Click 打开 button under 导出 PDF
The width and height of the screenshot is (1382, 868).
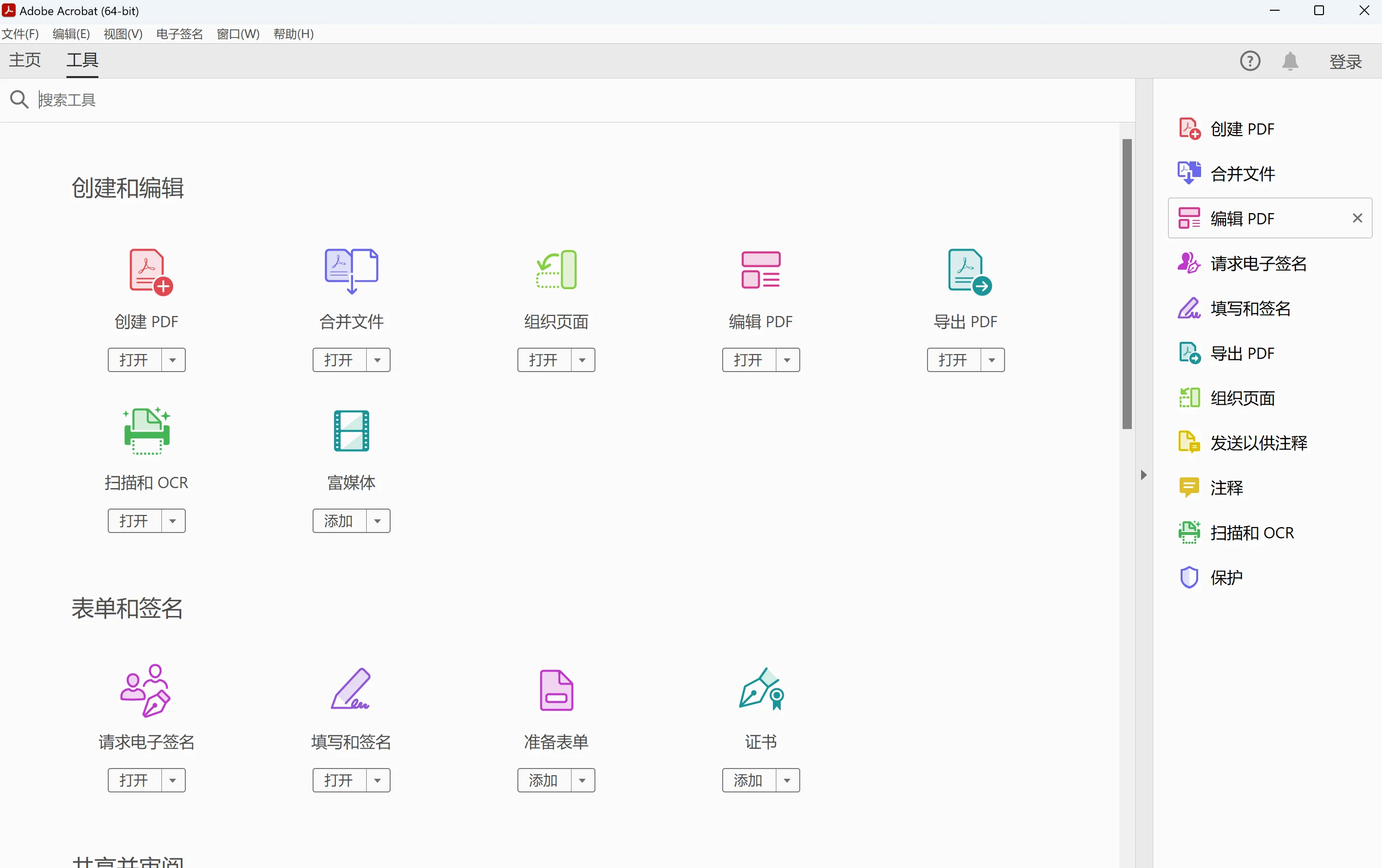(x=954, y=360)
